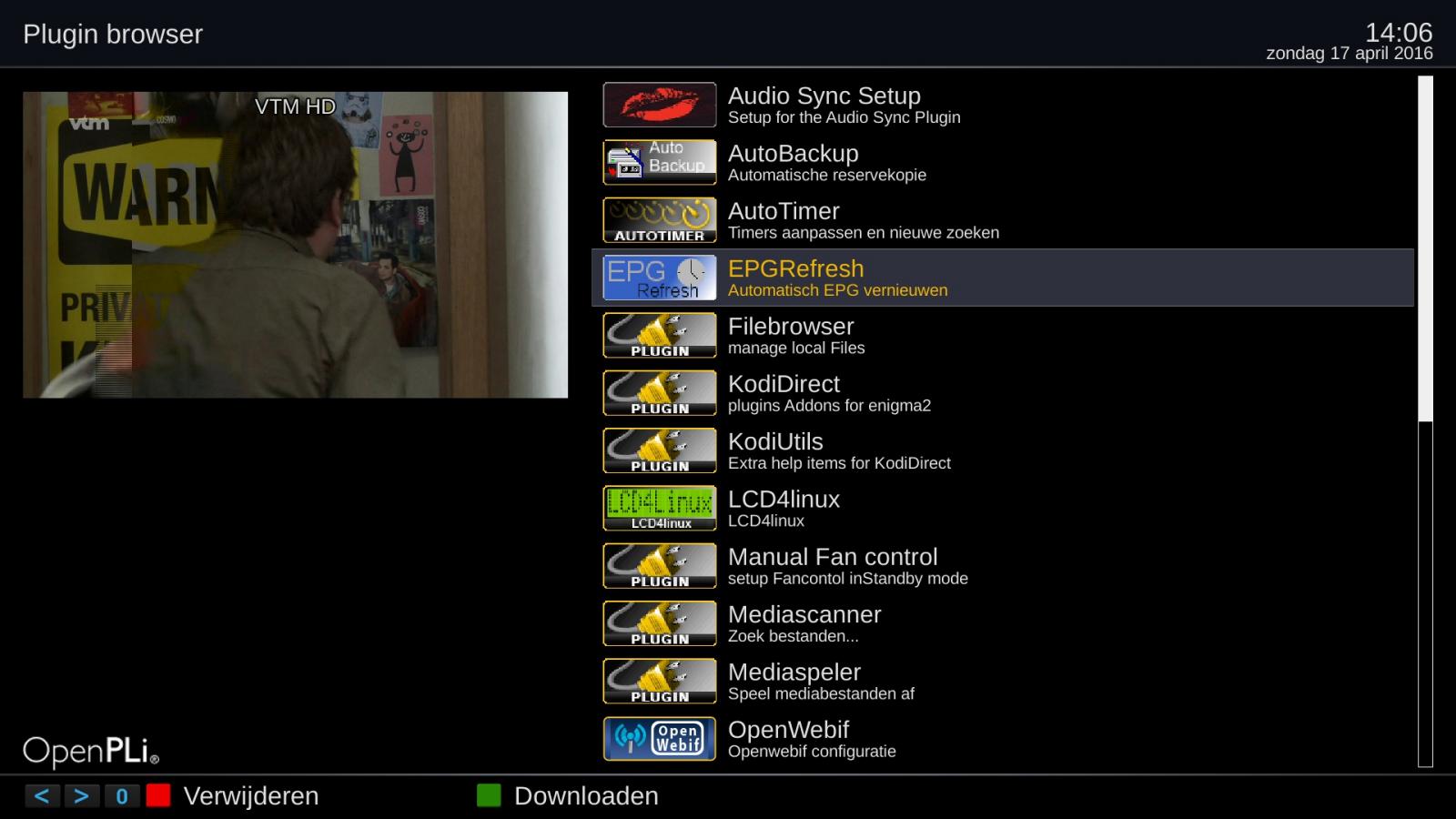Click 'Openwebif configuratie' description
1456x819 pixels.
tap(812, 752)
